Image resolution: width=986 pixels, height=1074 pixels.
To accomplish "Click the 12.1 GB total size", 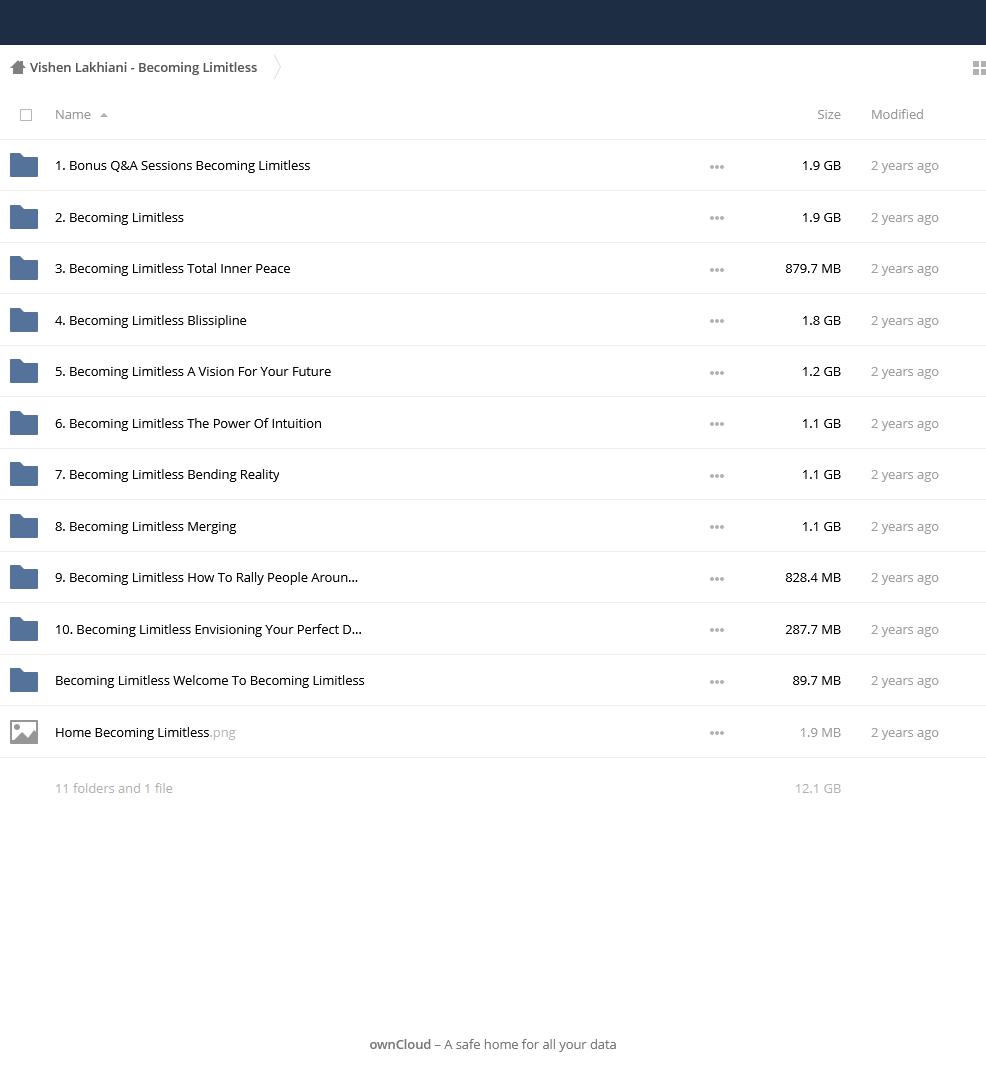I will pyautogui.click(x=818, y=788).
